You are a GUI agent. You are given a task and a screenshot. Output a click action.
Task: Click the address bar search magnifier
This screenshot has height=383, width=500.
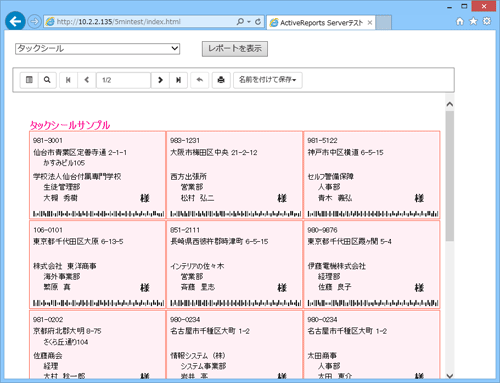pos(240,22)
